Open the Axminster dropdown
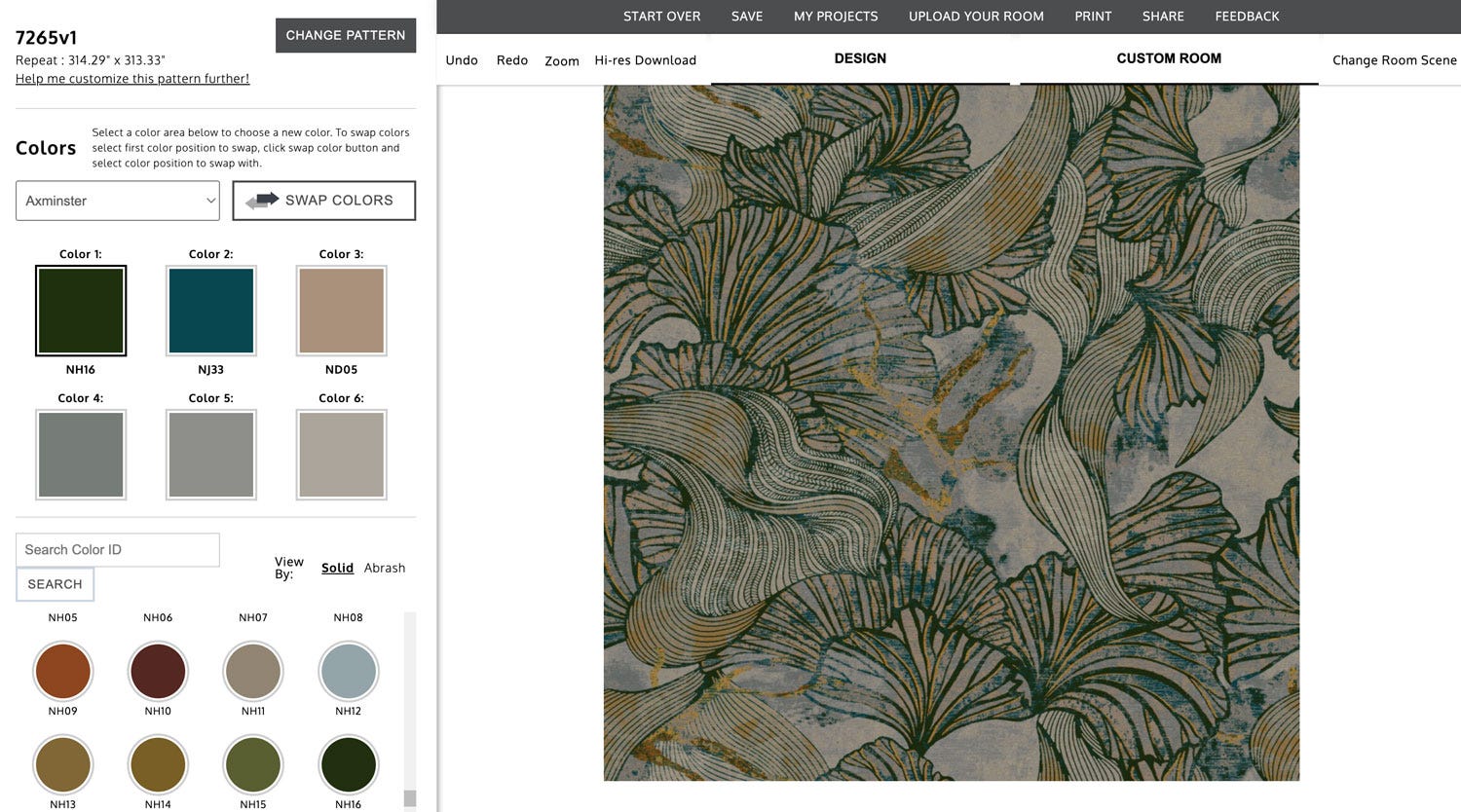Image resolution: width=1461 pixels, height=812 pixels. (118, 201)
